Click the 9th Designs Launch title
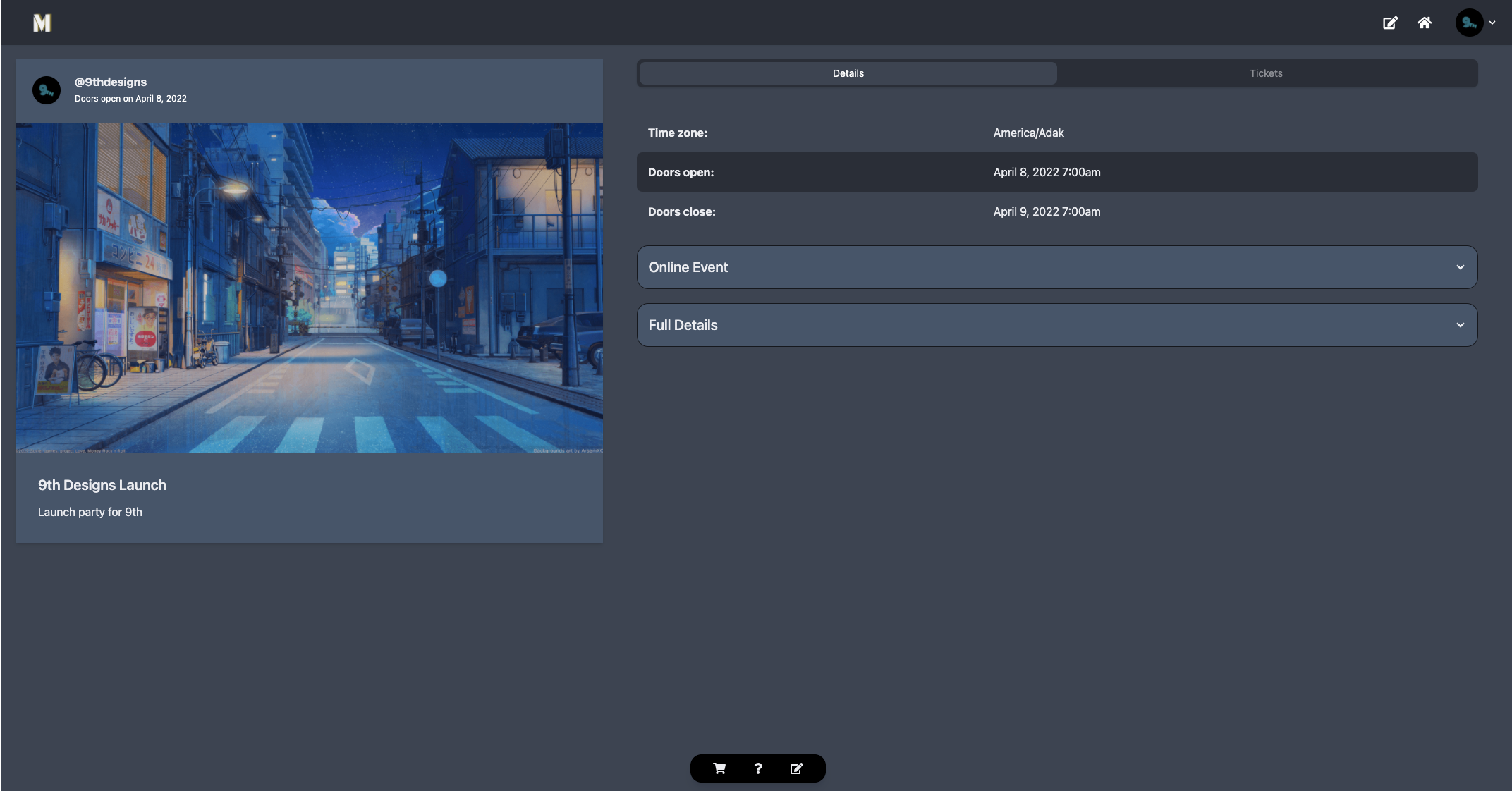 (102, 485)
